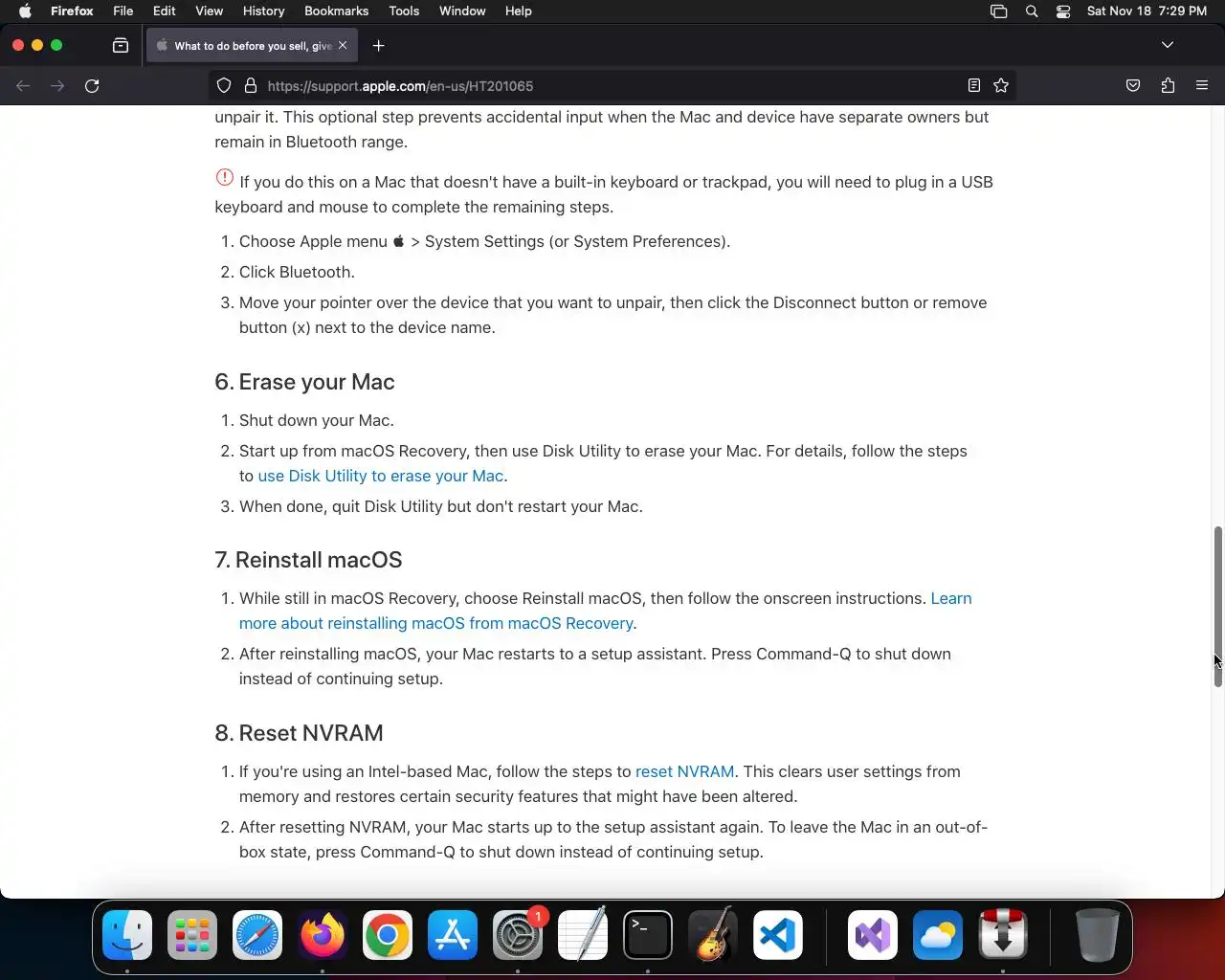Open a new tab with plus button

378,45
